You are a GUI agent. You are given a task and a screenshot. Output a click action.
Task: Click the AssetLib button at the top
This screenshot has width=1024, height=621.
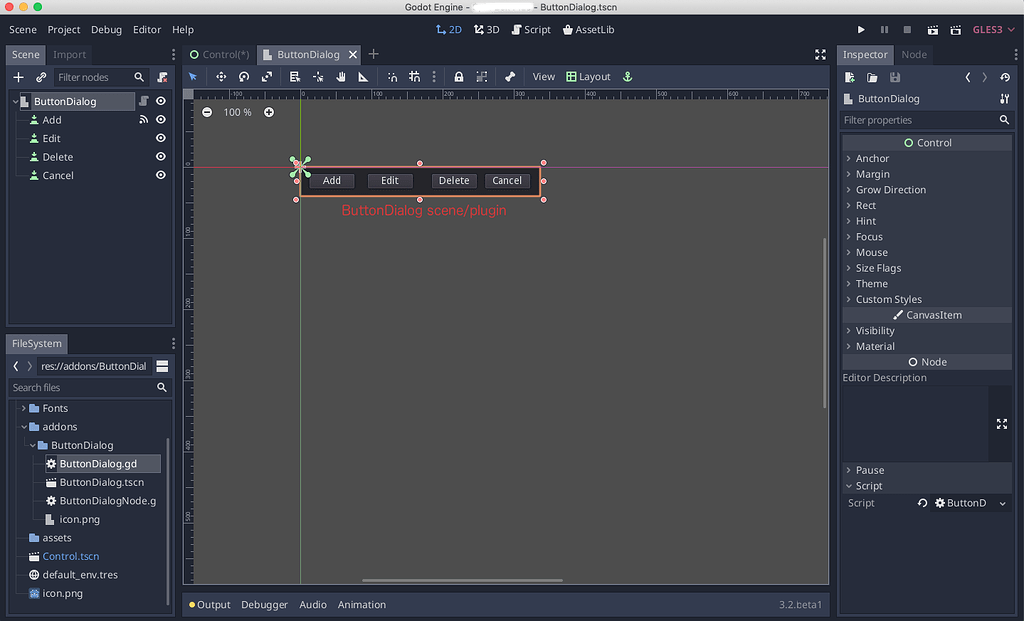coord(588,29)
